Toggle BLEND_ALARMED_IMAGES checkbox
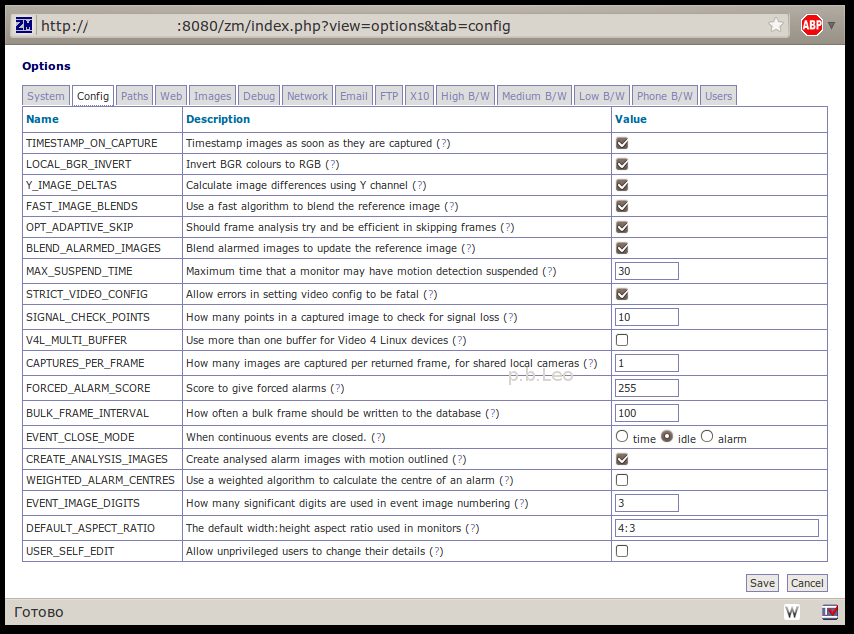The image size is (854, 634). click(622, 248)
